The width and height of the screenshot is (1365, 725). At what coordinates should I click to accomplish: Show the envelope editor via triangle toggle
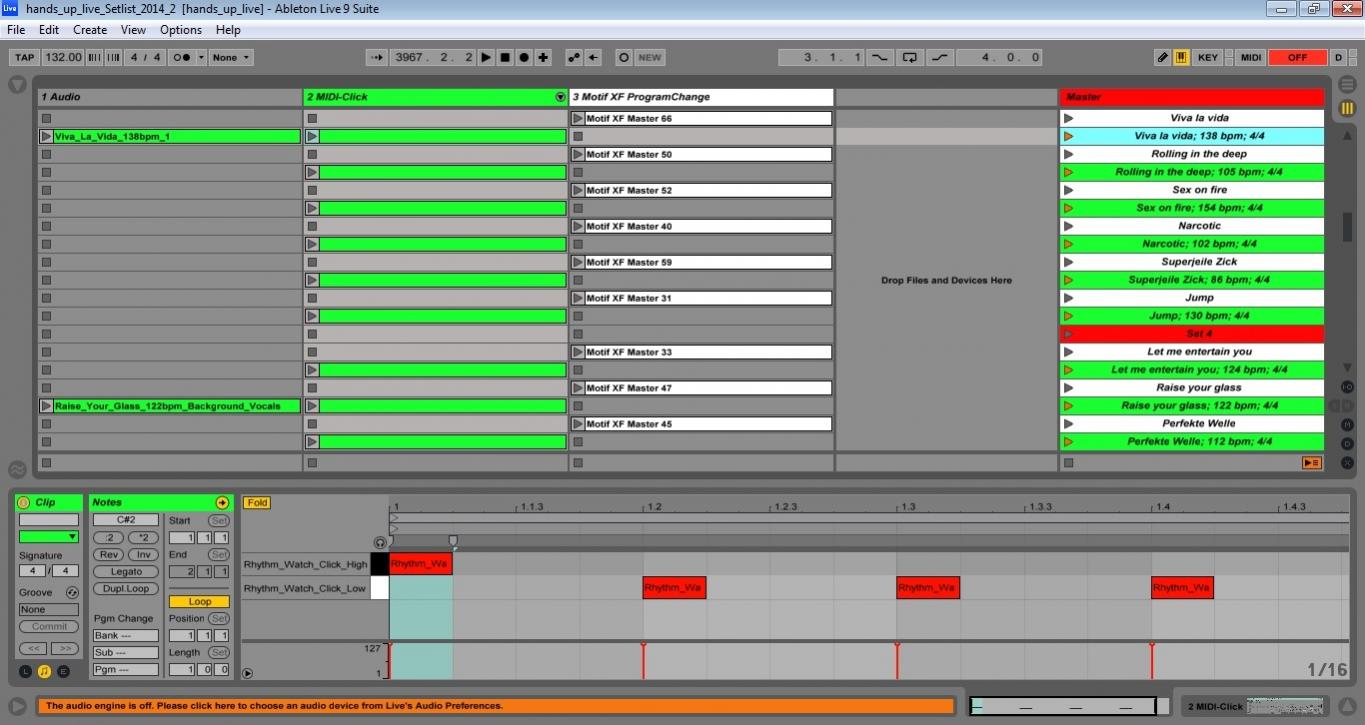click(x=248, y=673)
